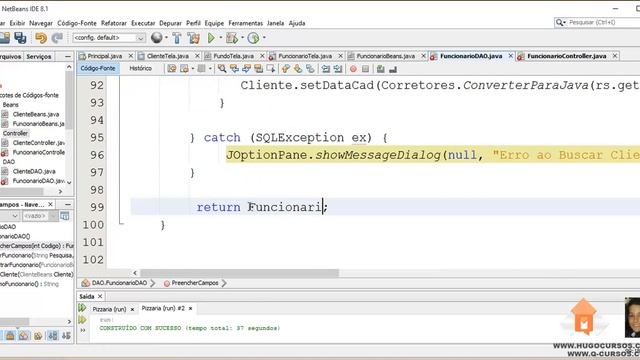Close the Saída output window
This screenshot has width=640, height=360.
tap(100, 296)
